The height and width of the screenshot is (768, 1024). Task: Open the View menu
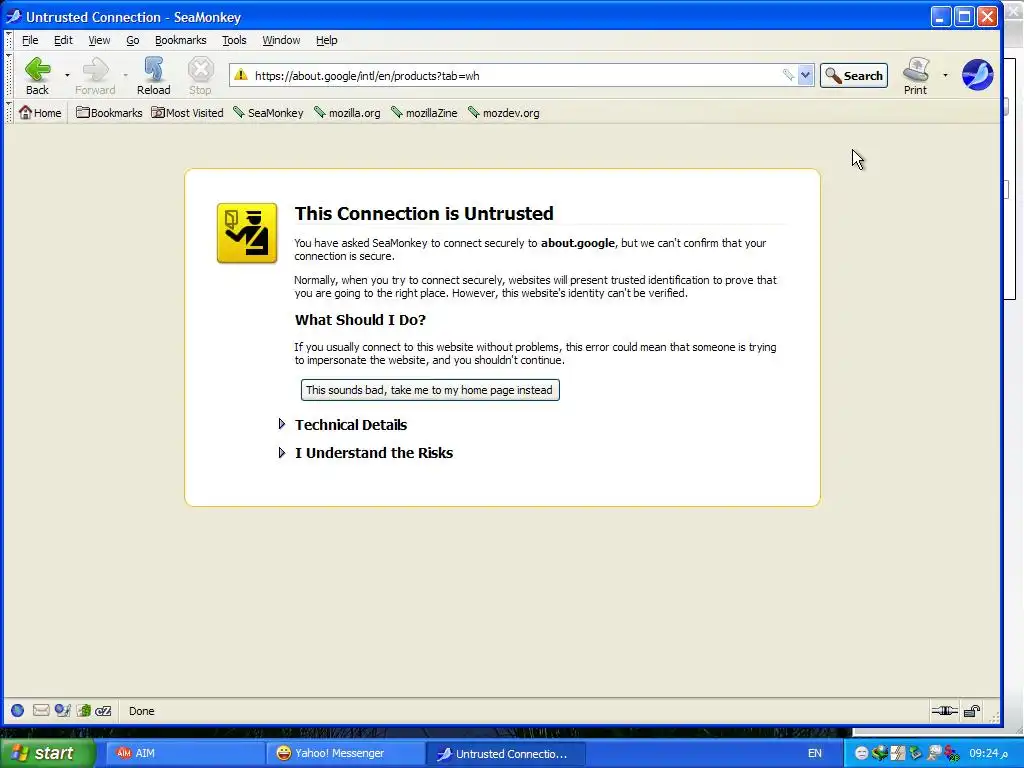click(x=99, y=40)
